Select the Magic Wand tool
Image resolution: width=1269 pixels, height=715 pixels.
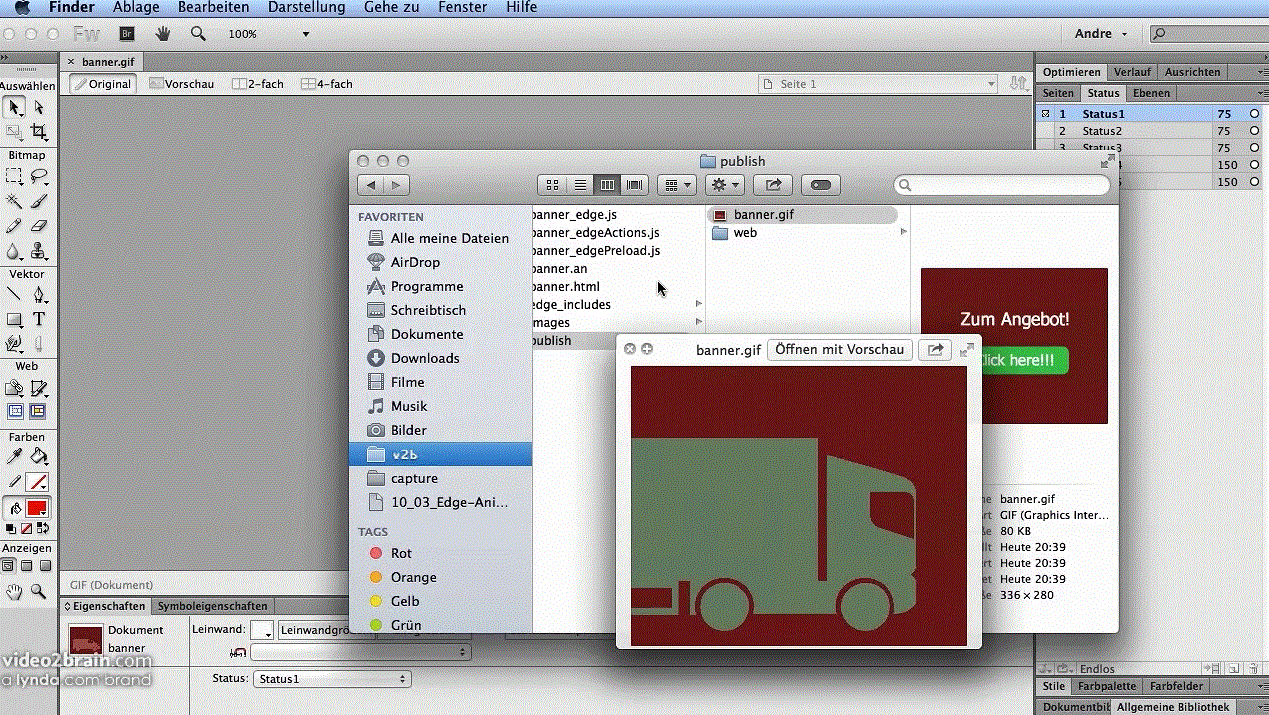pos(14,202)
